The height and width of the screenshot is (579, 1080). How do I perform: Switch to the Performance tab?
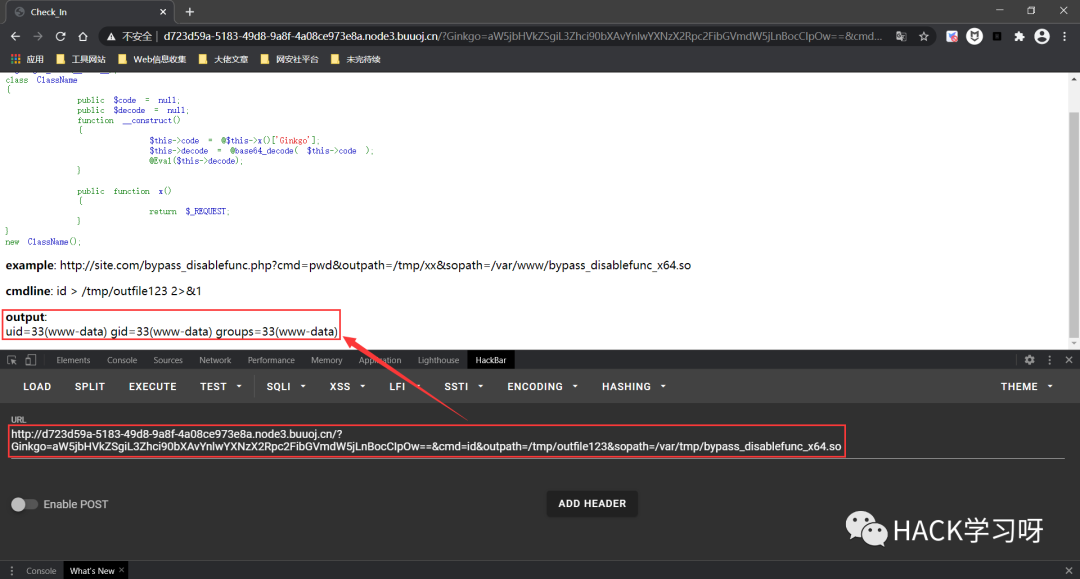[271, 360]
